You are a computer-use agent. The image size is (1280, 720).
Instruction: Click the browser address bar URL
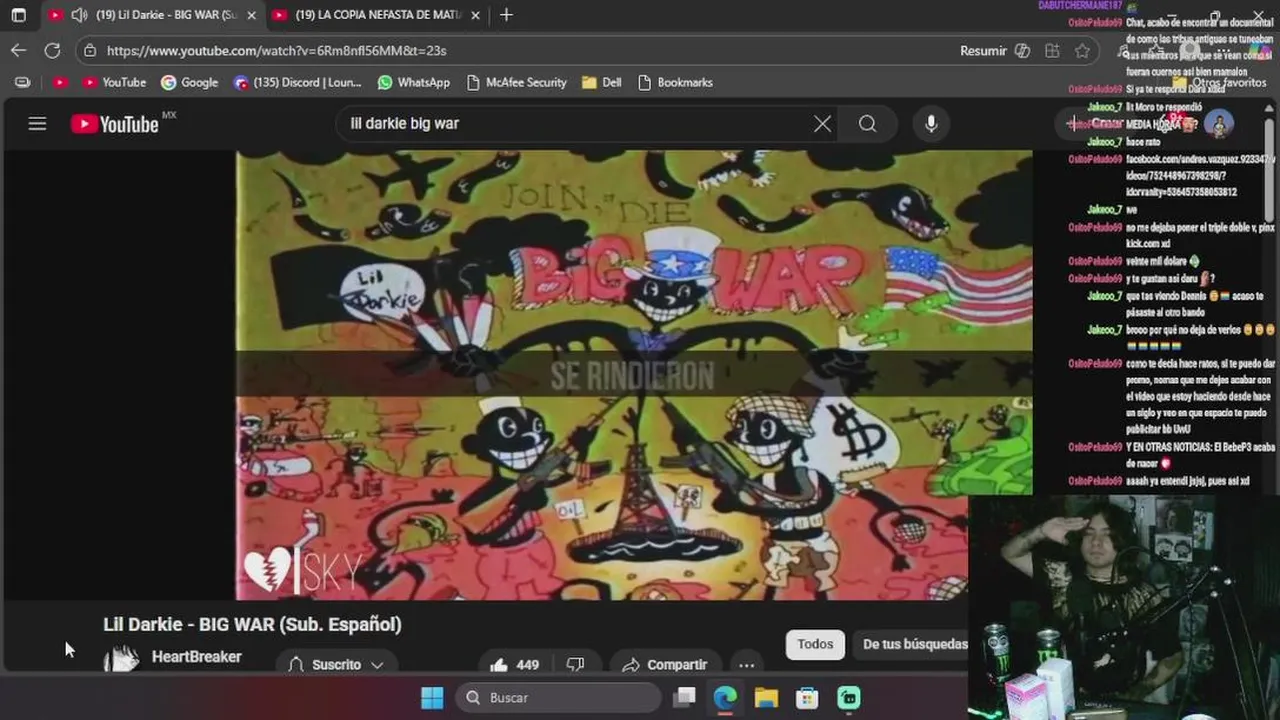tap(276, 50)
